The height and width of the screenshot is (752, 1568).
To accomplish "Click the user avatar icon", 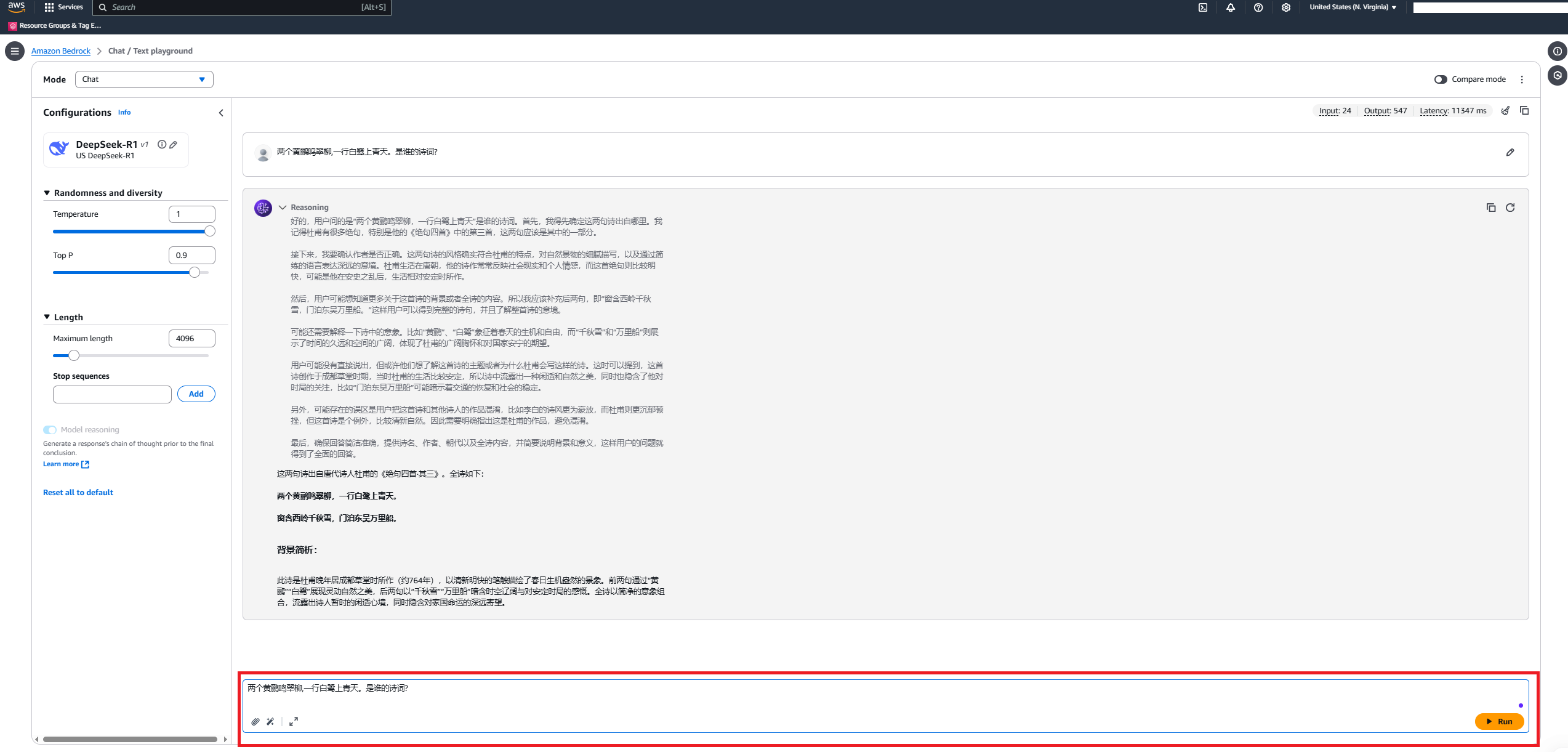I will point(263,153).
